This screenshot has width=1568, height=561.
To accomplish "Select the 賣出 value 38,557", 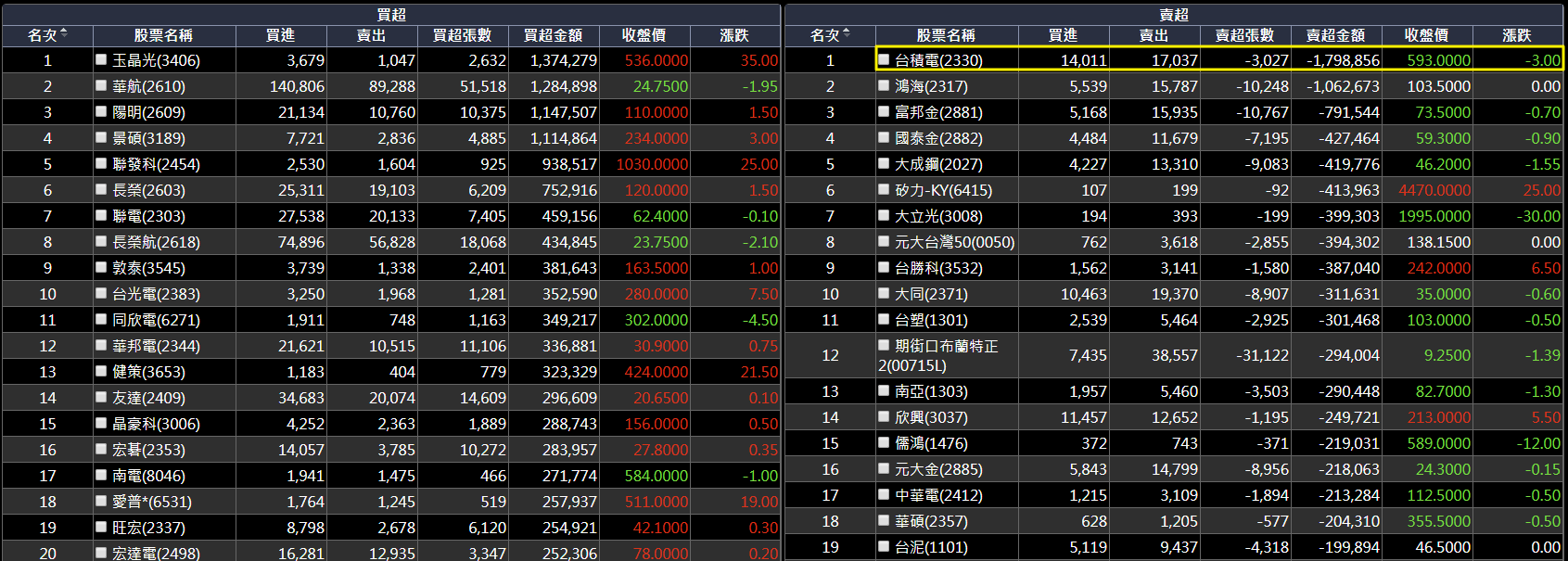I will click(1175, 355).
